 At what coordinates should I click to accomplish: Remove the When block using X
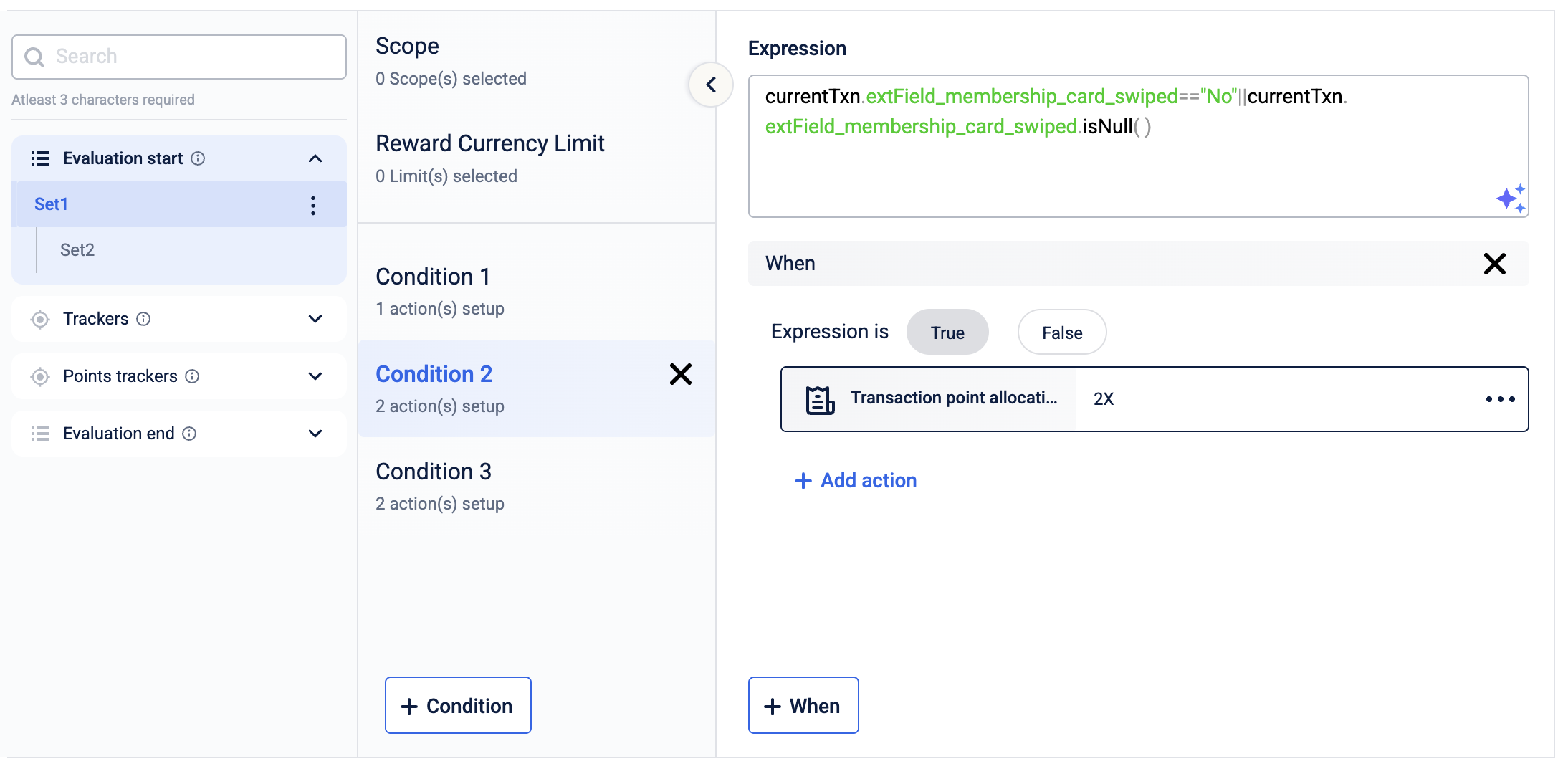click(x=1494, y=264)
